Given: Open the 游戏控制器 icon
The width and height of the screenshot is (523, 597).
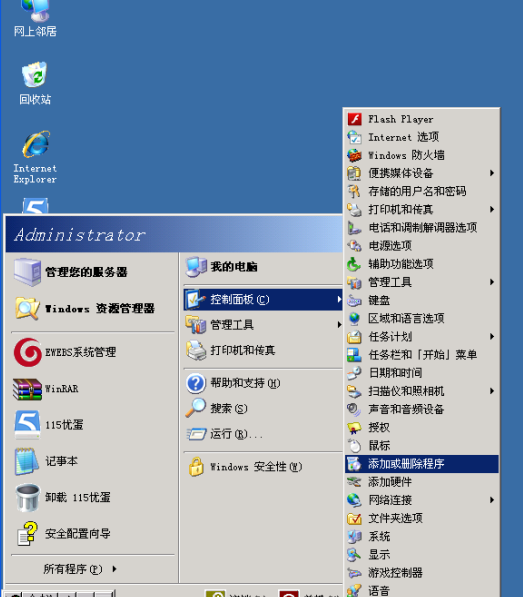Looking at the screenshot, I should coord(354,573).
